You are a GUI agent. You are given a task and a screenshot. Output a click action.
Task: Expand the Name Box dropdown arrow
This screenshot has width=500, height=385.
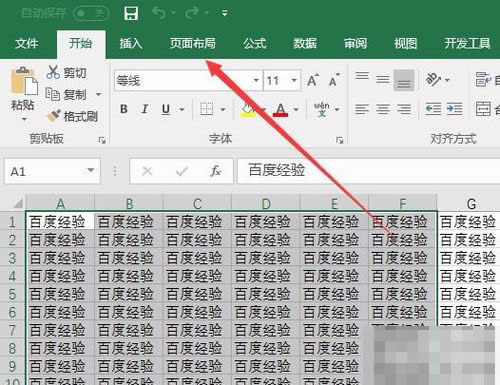click(x=90, y=171)
